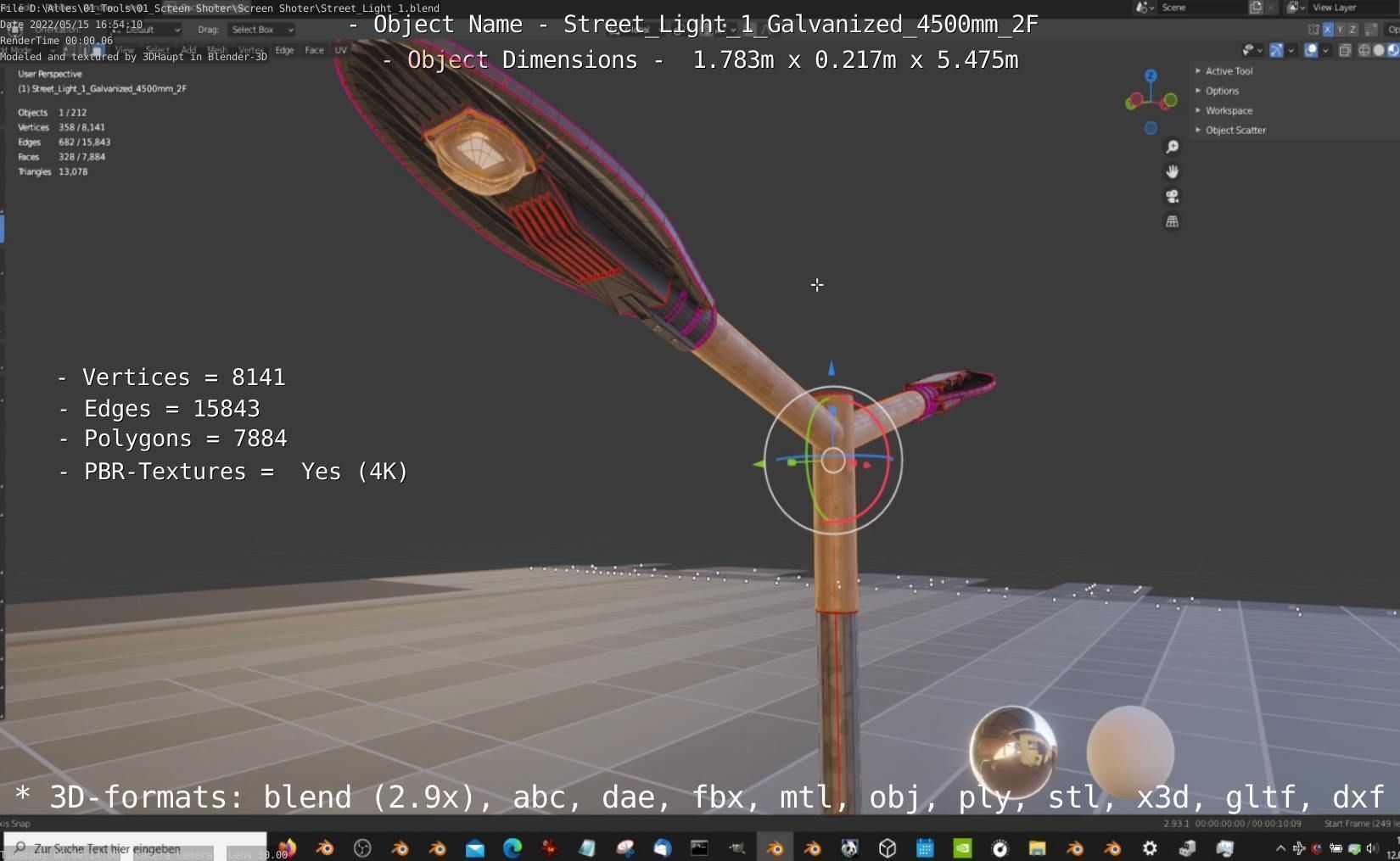Screen dimensions: 1400x861
Task: Open the command prompt from the taskbar
Action: 699,847
